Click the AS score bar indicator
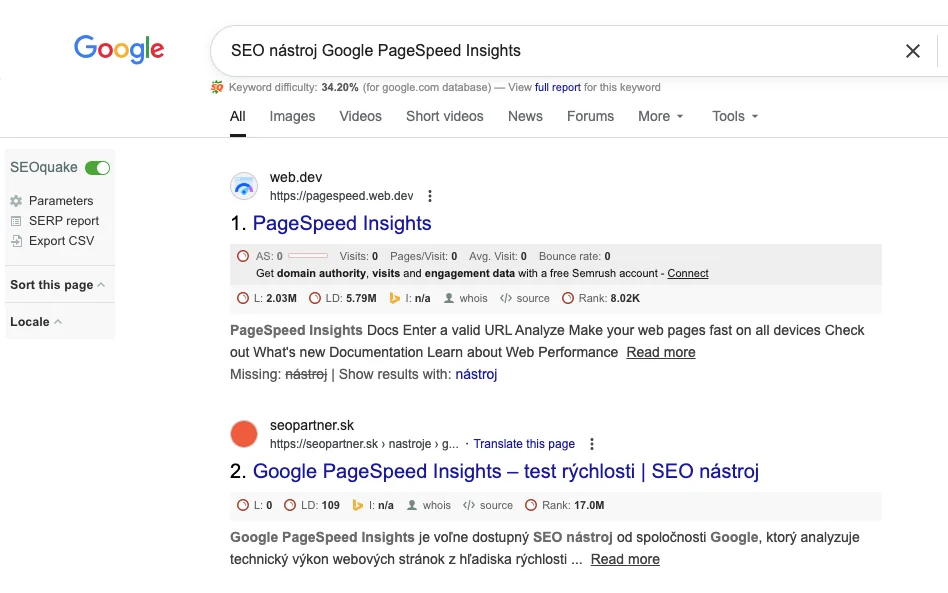This screenshot has width=948, height=593. 307,256
